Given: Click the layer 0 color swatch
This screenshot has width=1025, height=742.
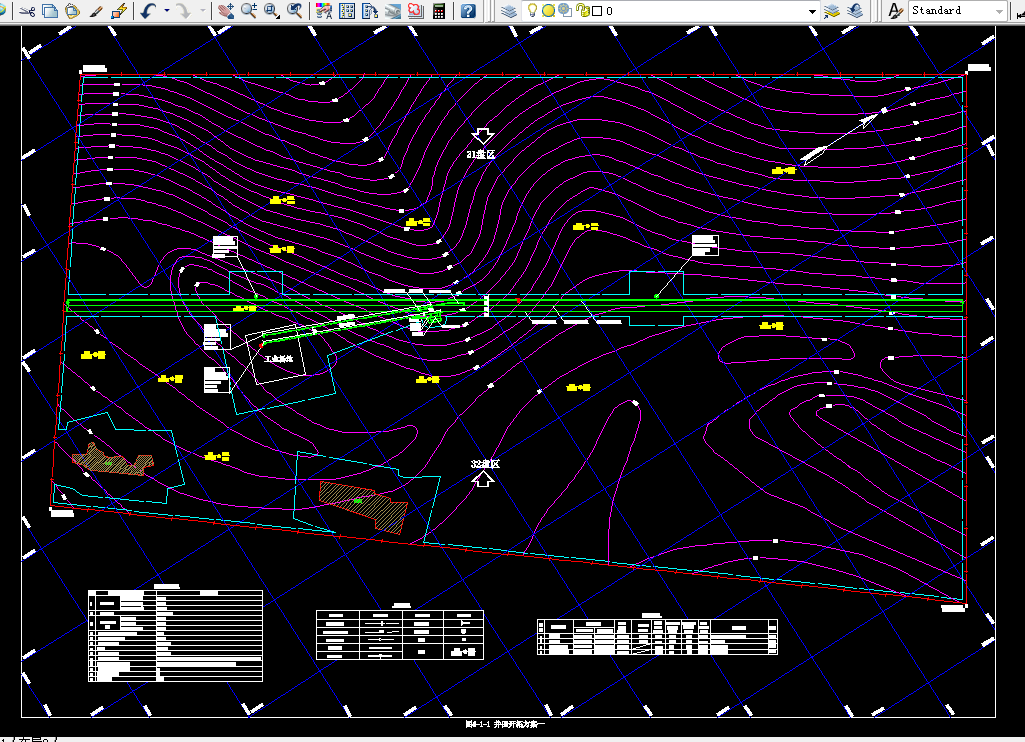Looking at the screenshot, I should [596, 11].
